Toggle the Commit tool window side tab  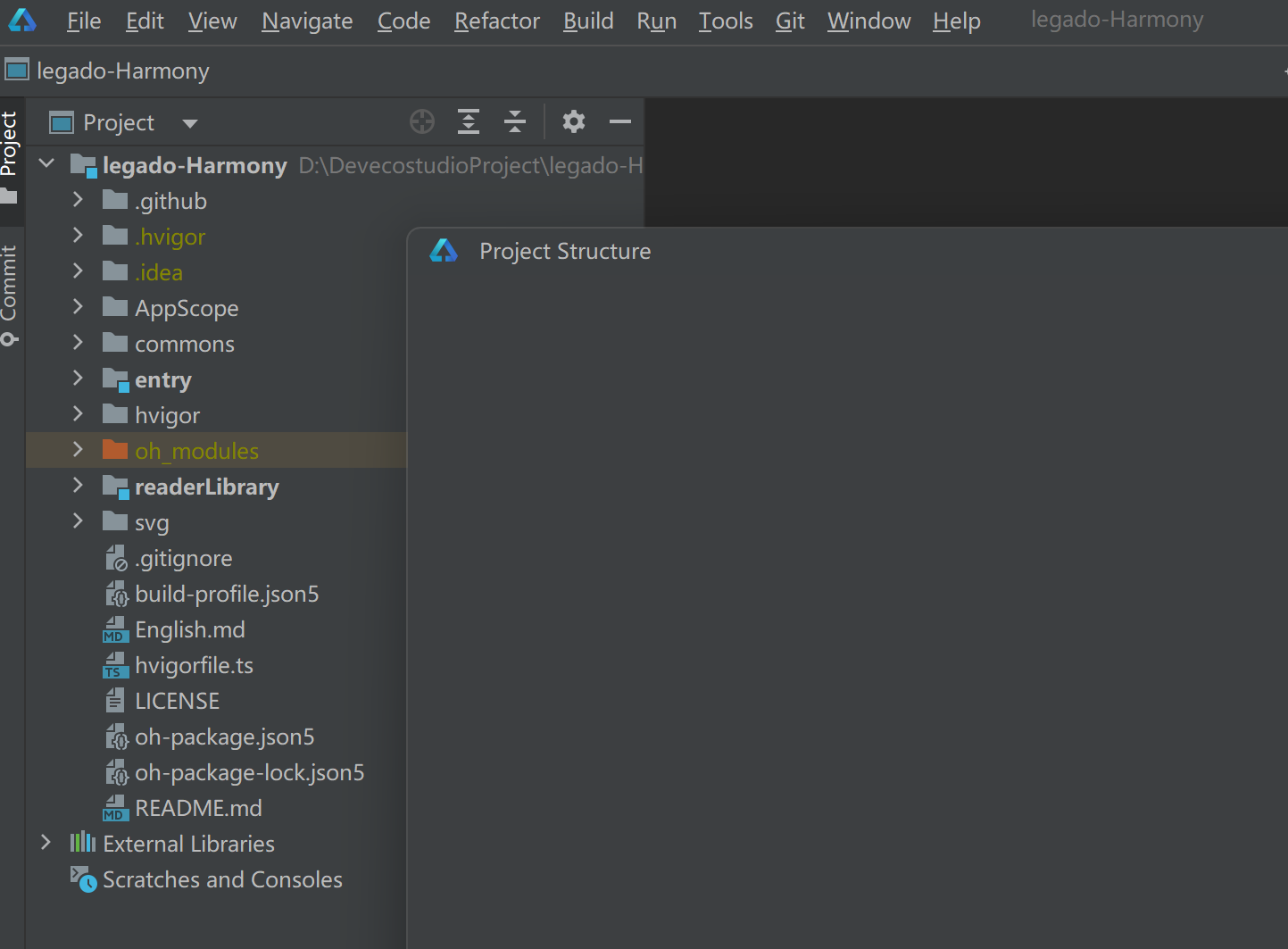[10, 295]
